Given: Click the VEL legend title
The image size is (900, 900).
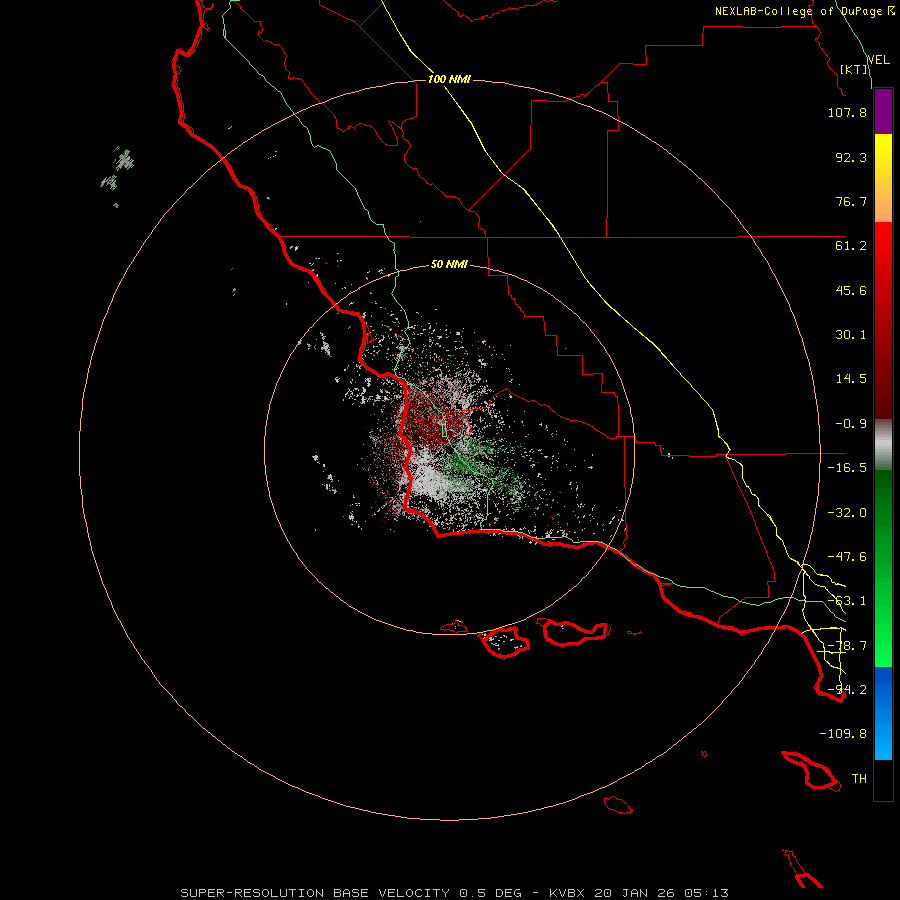Looking at the screenshot, I should coord(878,60).
